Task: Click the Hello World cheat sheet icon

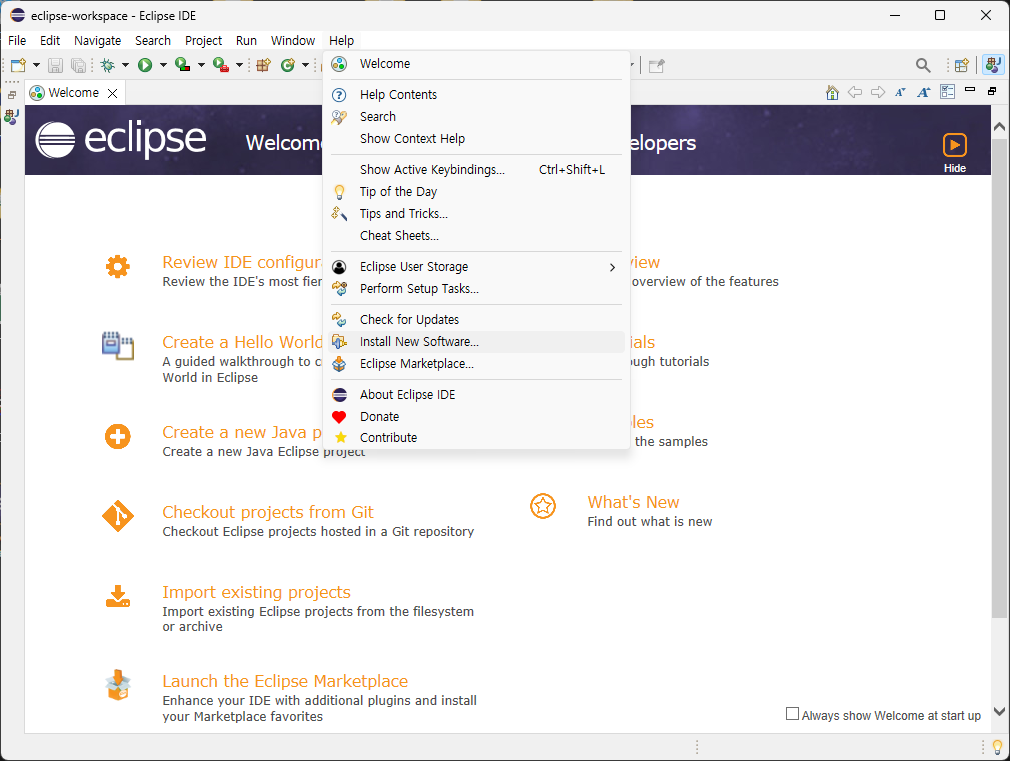Action: click(x=118, y=346)
